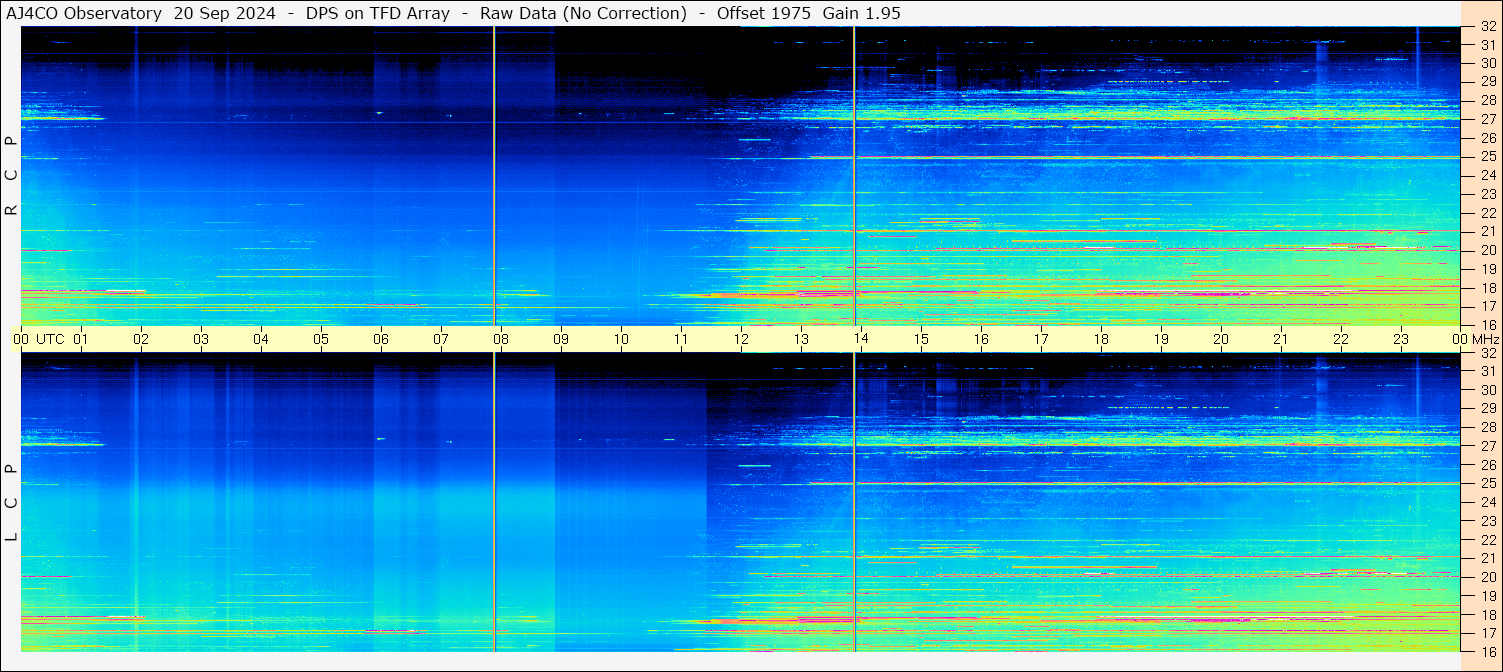Click the yellow vertical line near 14 UTC in LCP panel
The height and width of the screenshot is (672, 1503).
pyautogui.click(x=854, y=502)
